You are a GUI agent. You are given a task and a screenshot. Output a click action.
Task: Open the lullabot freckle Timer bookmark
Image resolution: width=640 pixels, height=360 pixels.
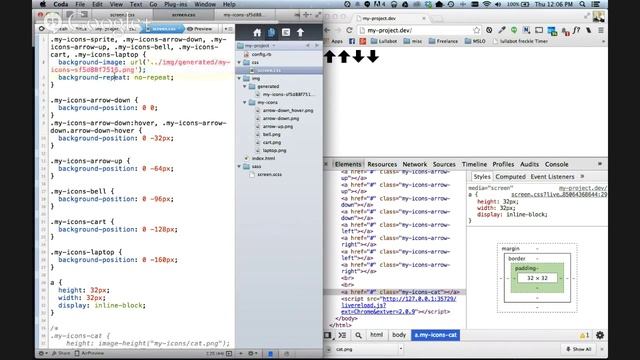[x=520, y=41]
